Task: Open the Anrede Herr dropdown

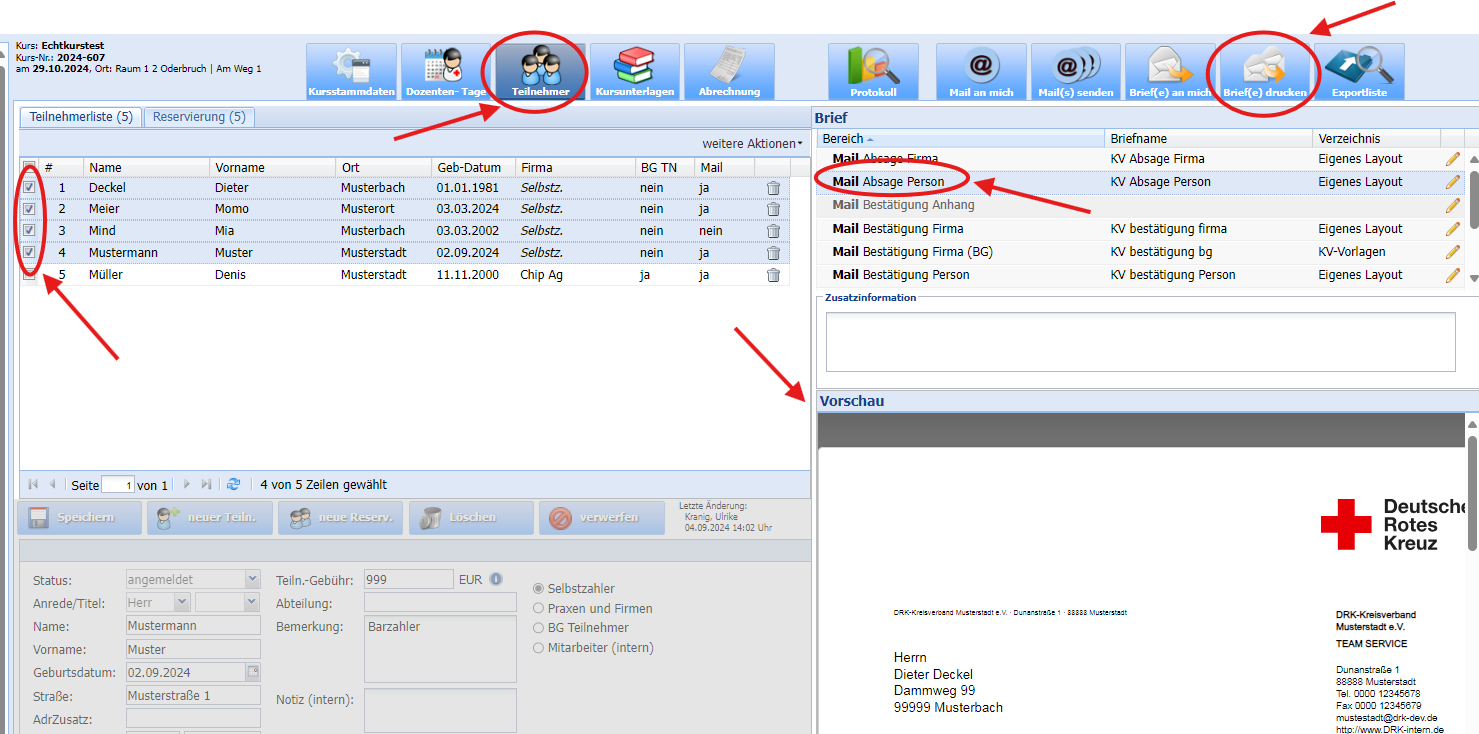Action: point(181,602)
